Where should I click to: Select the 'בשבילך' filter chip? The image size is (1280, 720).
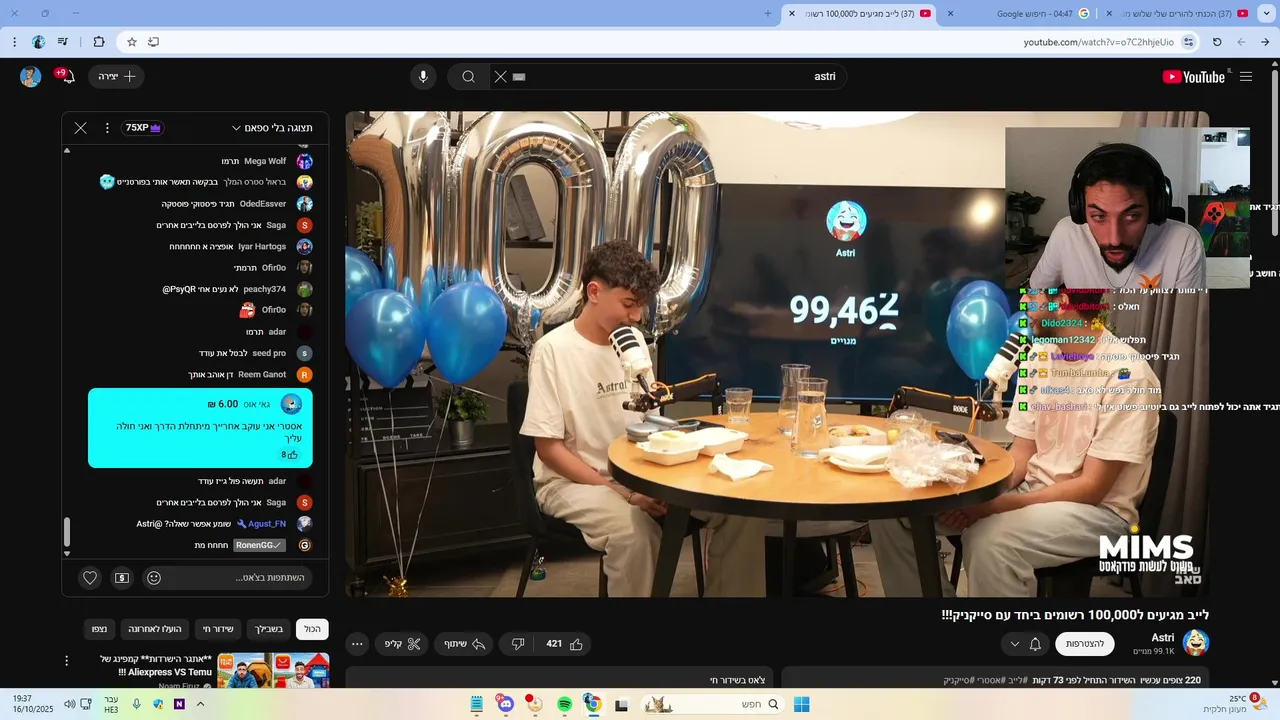coord(268,629)
